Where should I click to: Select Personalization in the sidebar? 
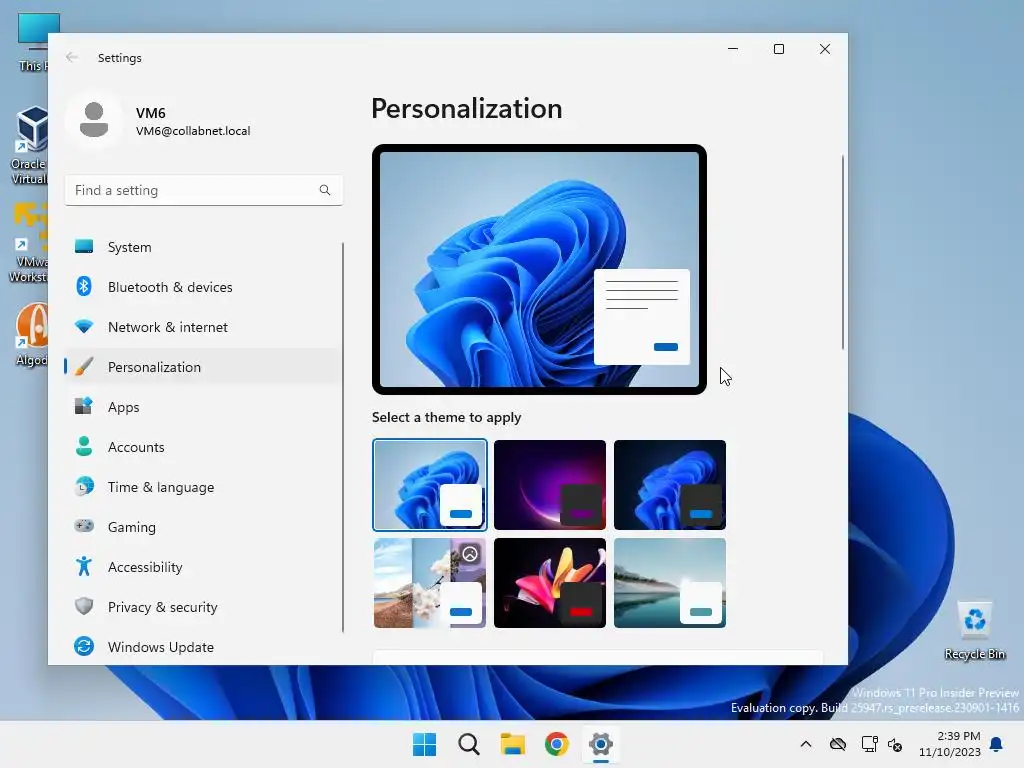pyautogui.click(x=202, y=366)
